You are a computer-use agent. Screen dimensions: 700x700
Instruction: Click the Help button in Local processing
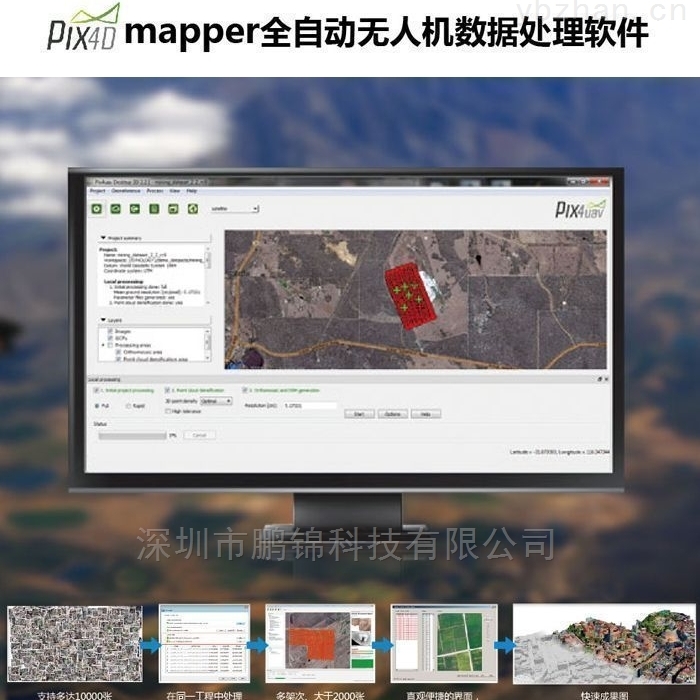click(426, 414)
